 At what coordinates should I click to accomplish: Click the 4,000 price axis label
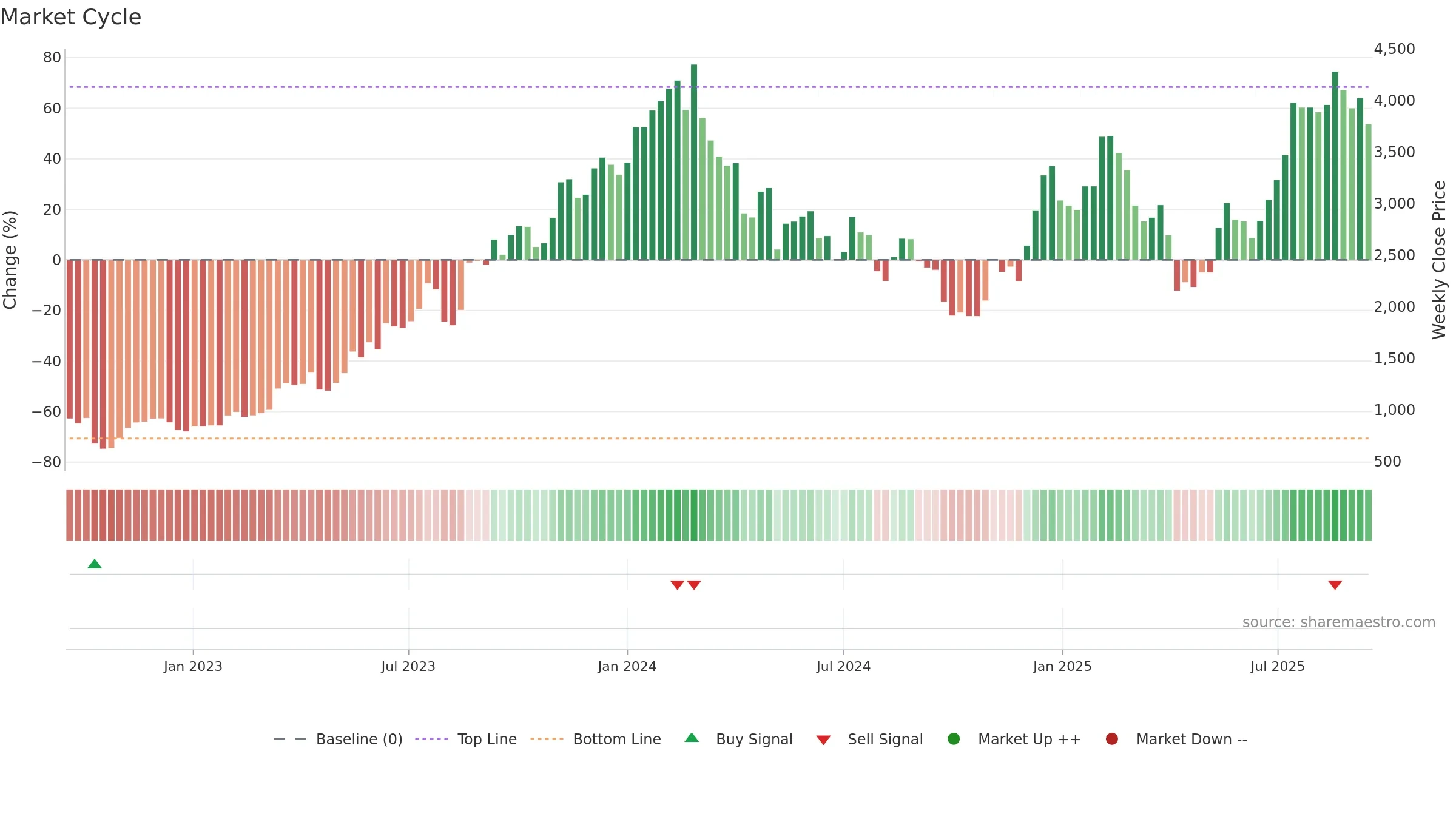pyautogui.click(x=1394, y=101)
